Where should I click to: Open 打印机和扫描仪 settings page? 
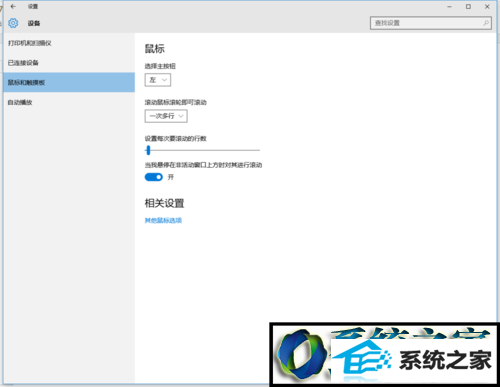click(x=69, y=43)
